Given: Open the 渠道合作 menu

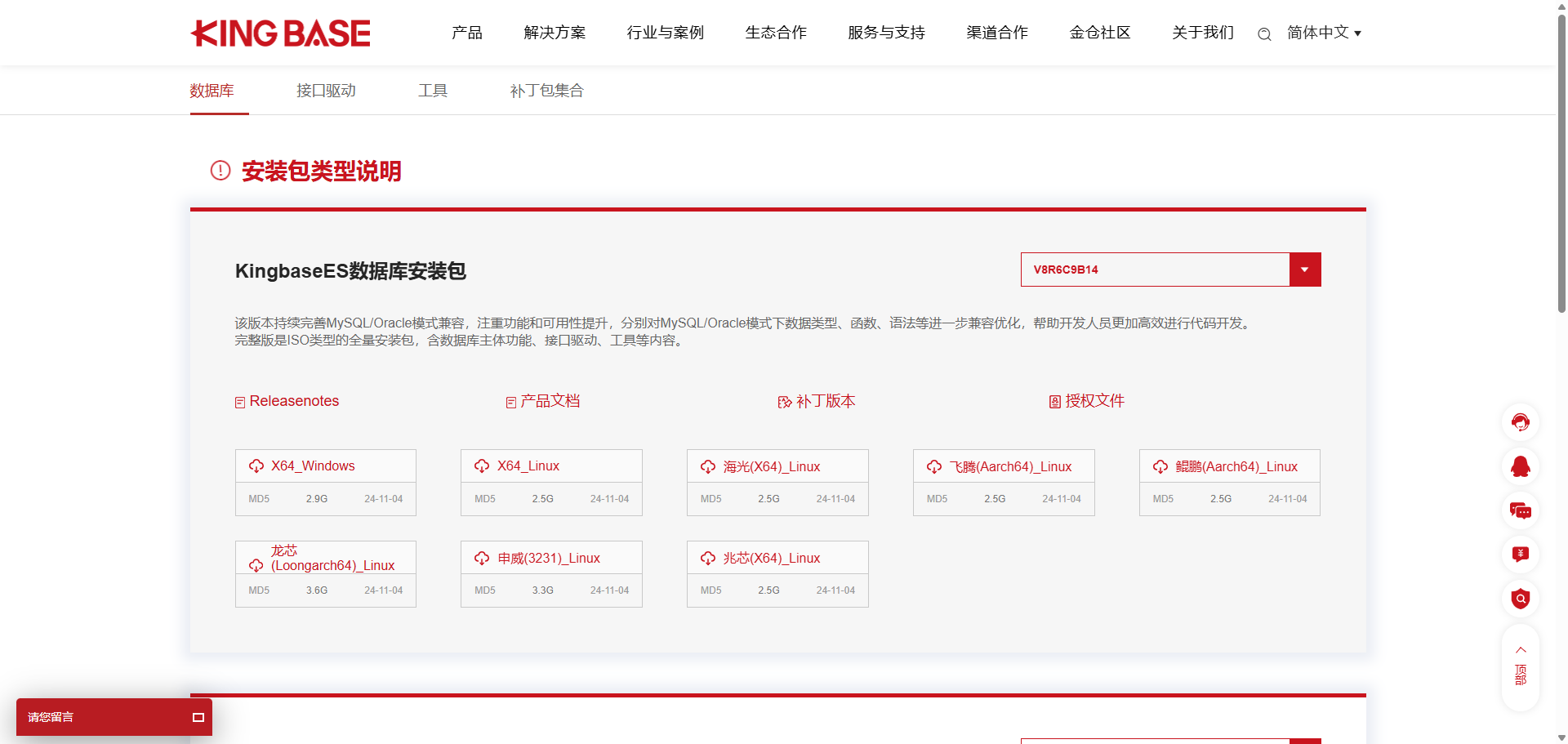Looking at the screenshot, I should coord(997,33).
